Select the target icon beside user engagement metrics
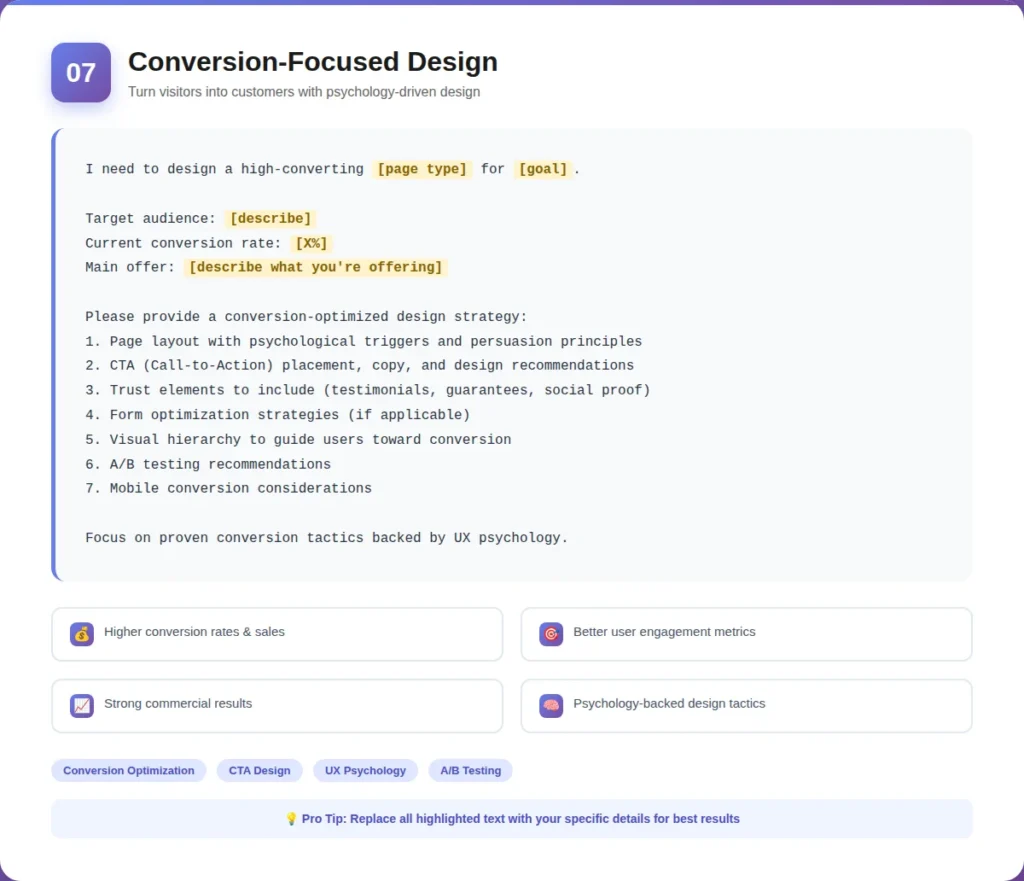 coord(551,634)
